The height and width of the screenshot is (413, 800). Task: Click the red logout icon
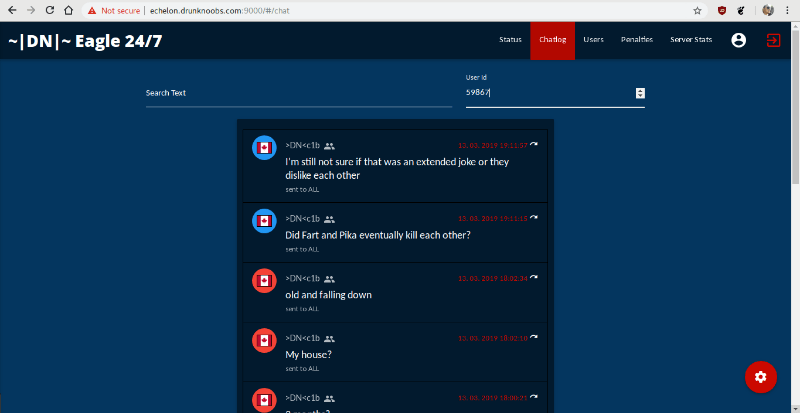pyautogui.click(x=773, y=40)
